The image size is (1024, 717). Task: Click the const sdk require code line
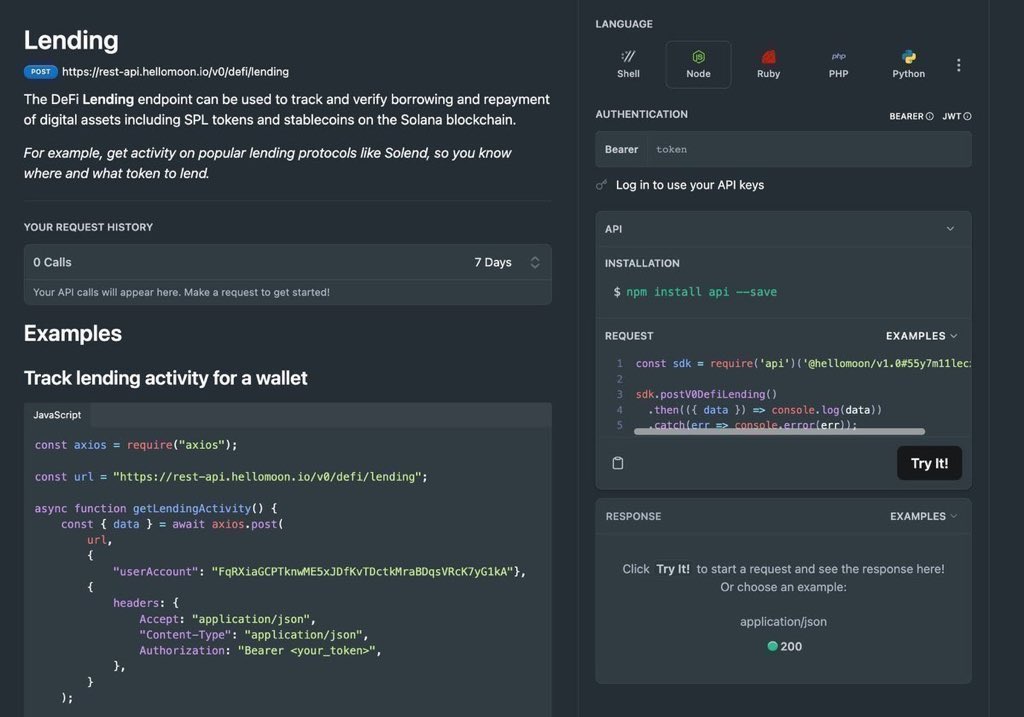click(803, 363)
